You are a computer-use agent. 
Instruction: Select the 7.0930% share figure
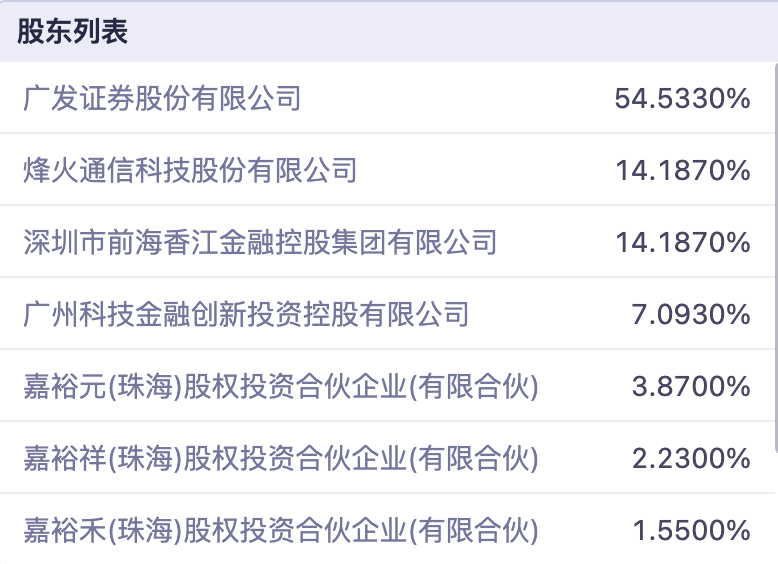(x=690, y=314)
